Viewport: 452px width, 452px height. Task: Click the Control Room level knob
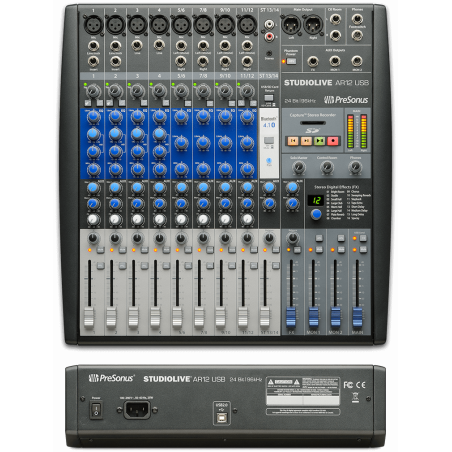click(327, 168)
